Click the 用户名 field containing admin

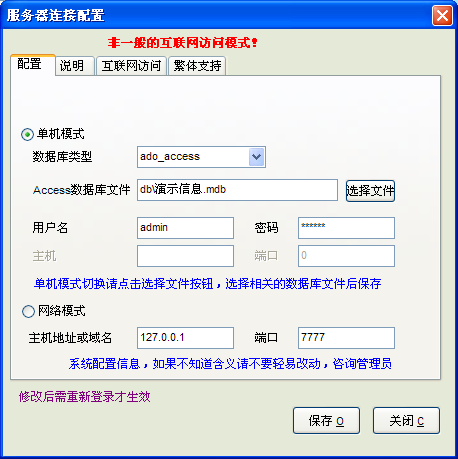coord(185,228)
